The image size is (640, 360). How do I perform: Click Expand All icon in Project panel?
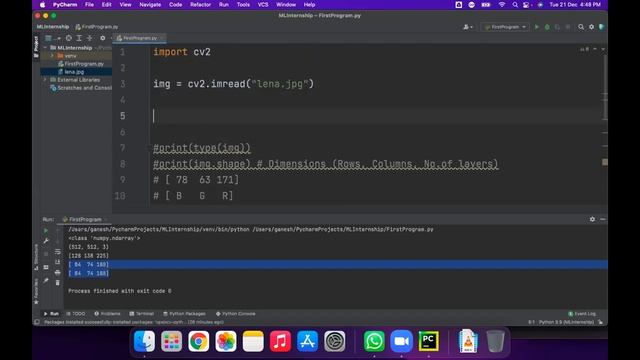[79, 38]
